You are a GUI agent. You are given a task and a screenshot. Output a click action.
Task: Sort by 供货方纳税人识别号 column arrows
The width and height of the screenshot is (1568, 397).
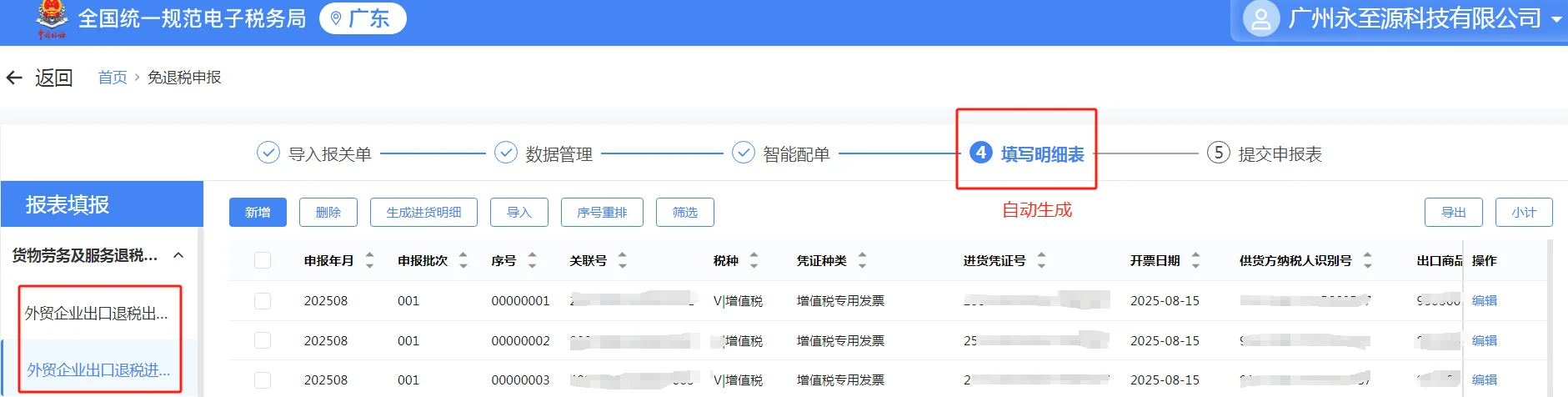(x=1367, y=260)
